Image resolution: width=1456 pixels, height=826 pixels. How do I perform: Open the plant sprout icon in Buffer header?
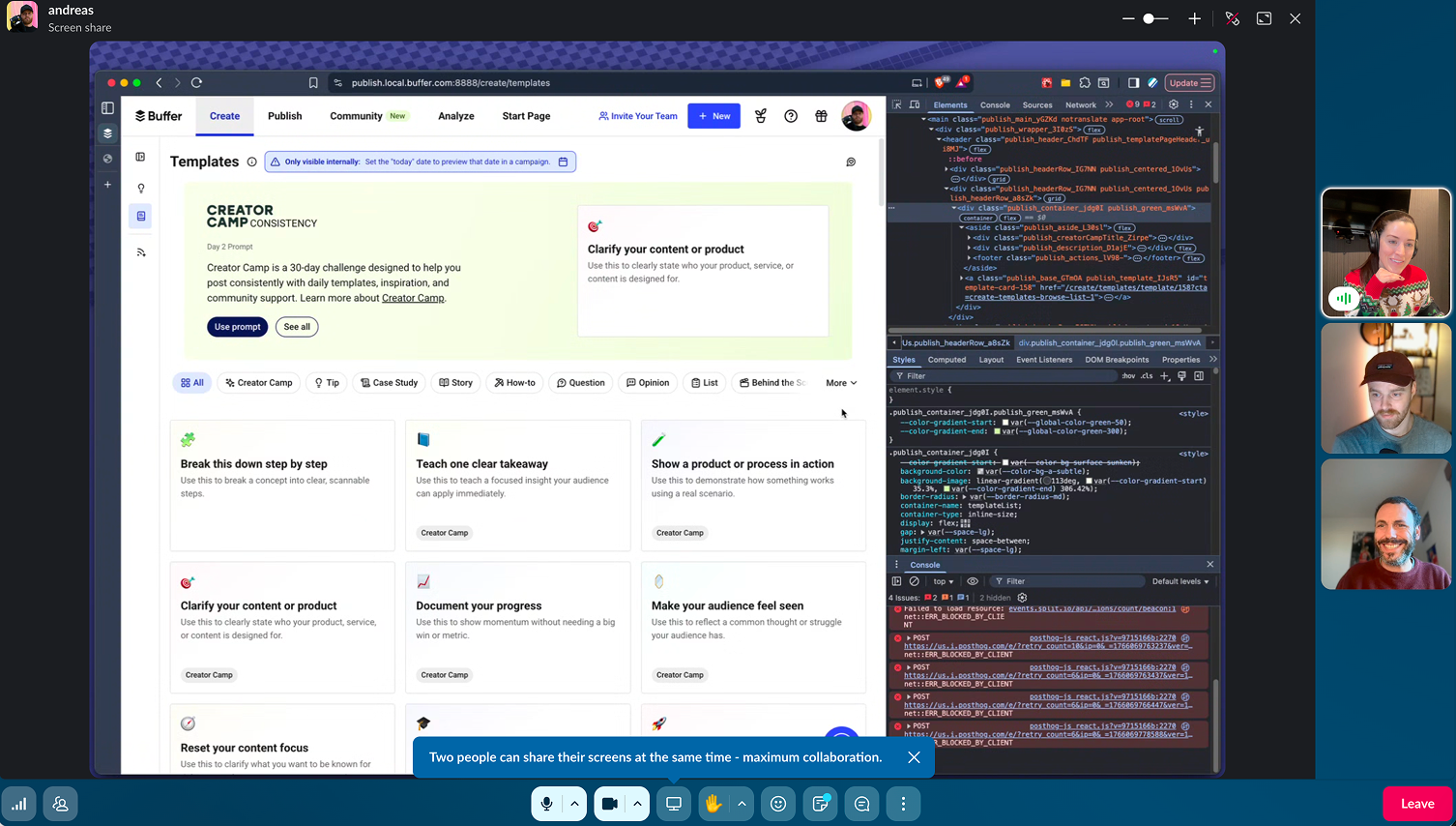coord(761,116)
